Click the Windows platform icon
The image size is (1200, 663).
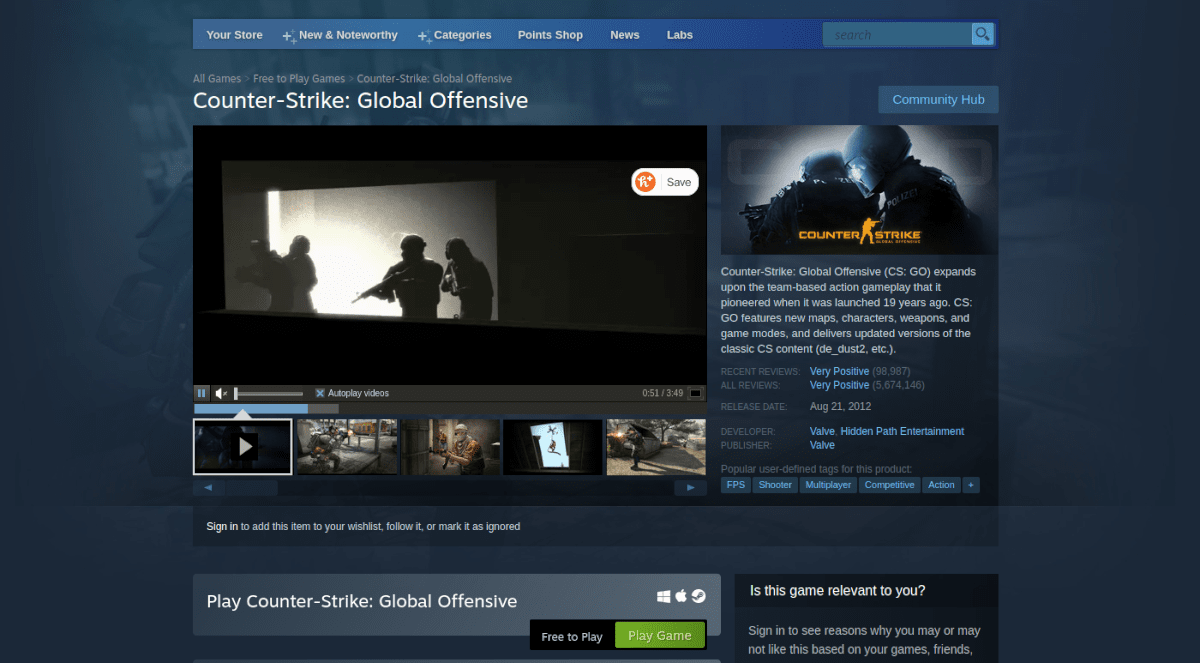(664, 596)
